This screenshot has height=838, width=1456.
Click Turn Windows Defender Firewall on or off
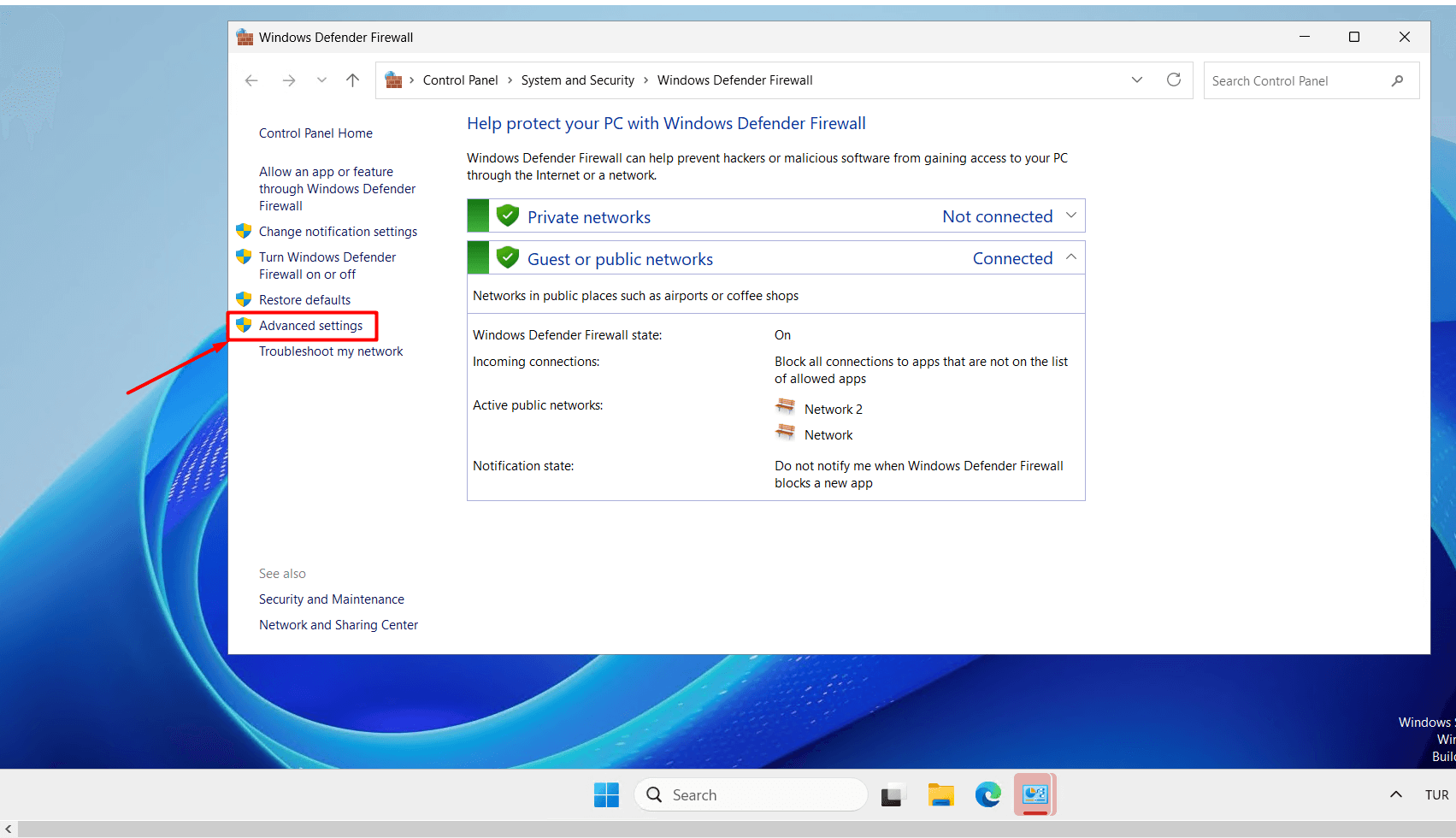(327, 266)
